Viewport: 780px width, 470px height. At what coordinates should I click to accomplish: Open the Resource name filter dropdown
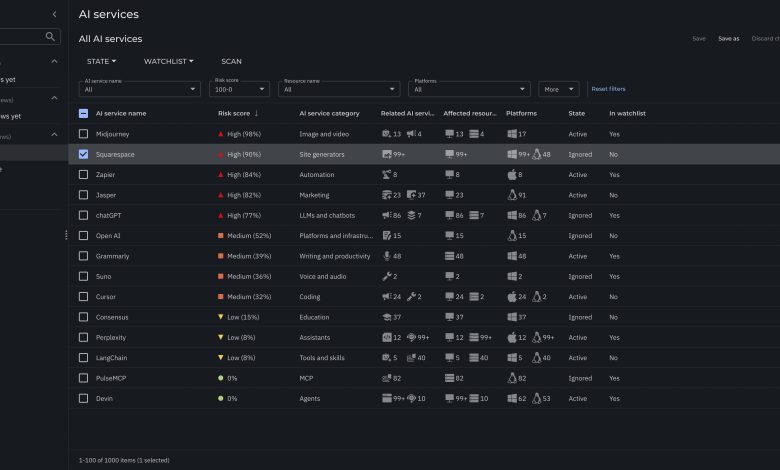coord(339,89)
